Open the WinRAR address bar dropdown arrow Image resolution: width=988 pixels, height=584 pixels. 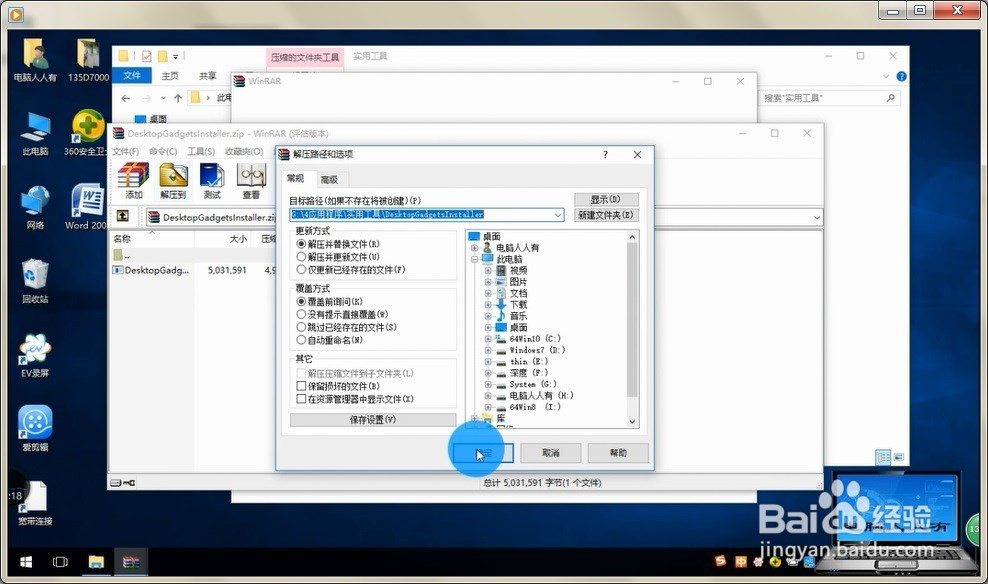pyautogui.click(x=817, y=217)
